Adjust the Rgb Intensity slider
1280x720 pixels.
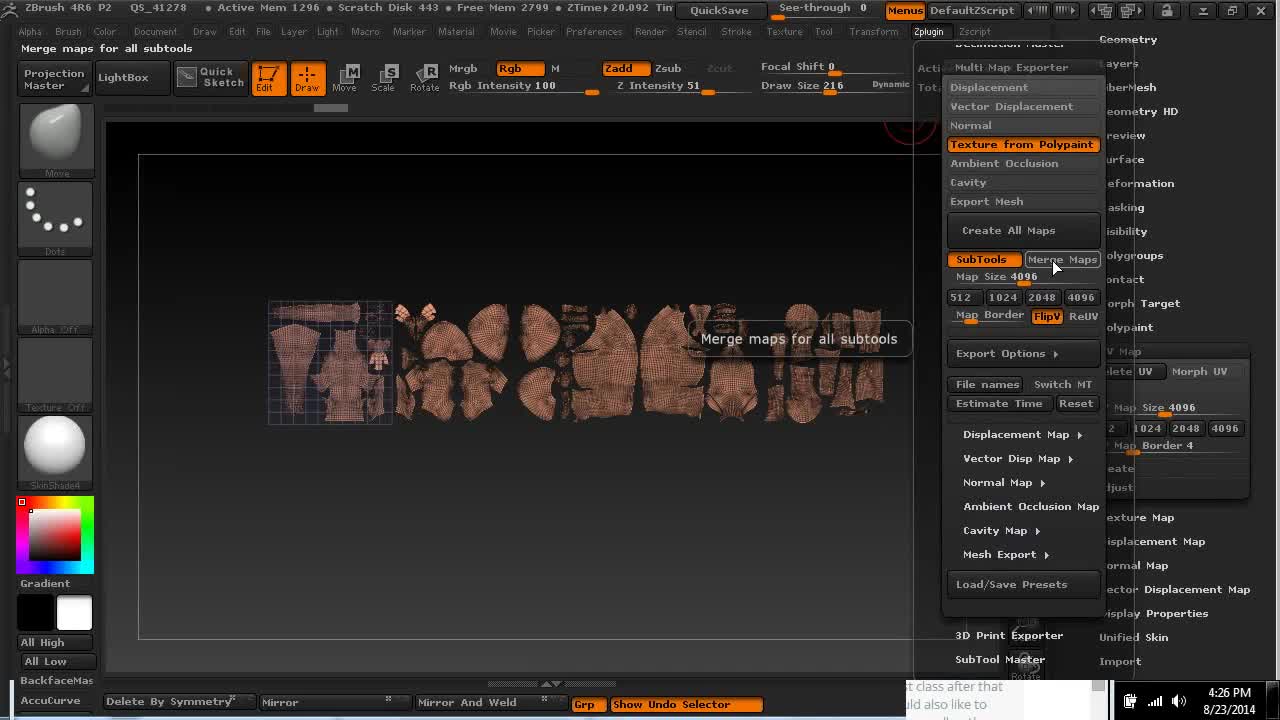click(x=524, y=86)
